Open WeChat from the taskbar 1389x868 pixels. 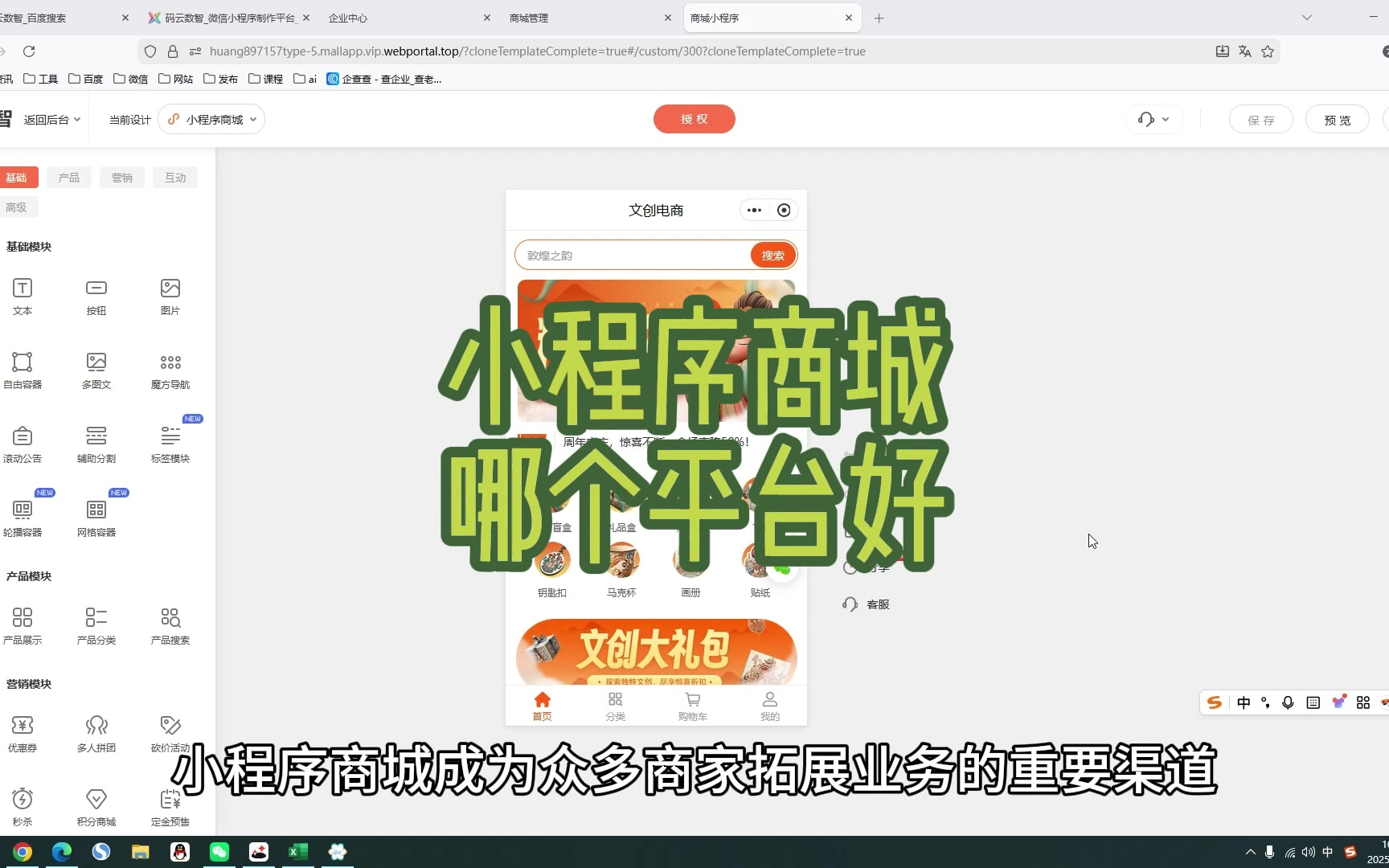(219, 852)
